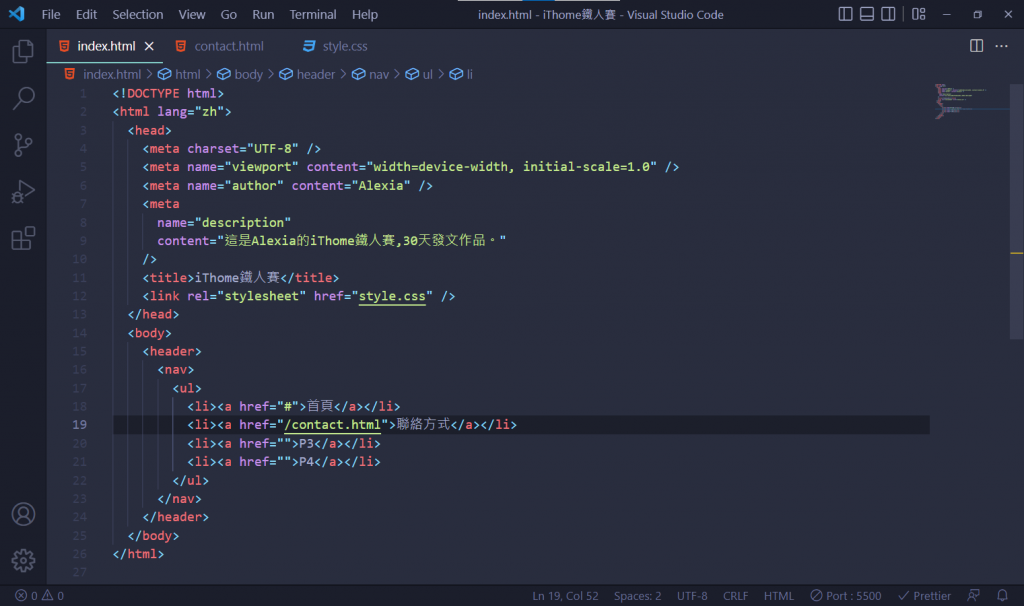Switch to the contact.html tab
Image resolution: width=1024 pixels, height=606 pixels.
[x=229, y=46]
